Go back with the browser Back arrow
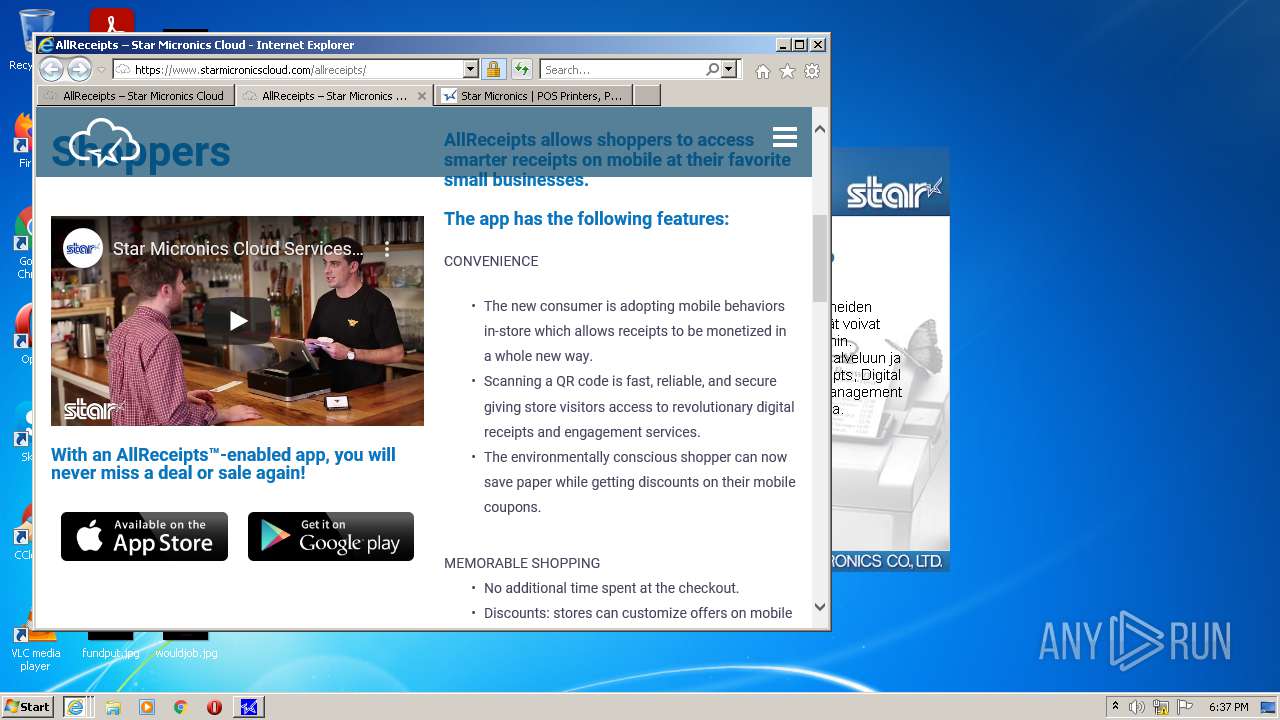Screen dimensions: 1280x720 [x=51, y=69]
